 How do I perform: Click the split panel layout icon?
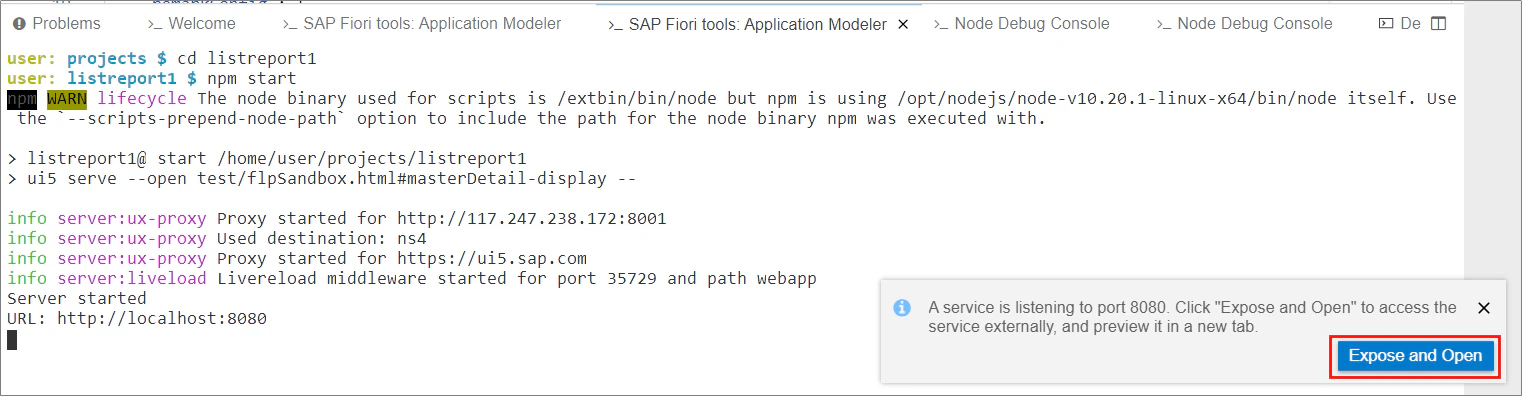pyautogui.click(x=1439, y=23)
